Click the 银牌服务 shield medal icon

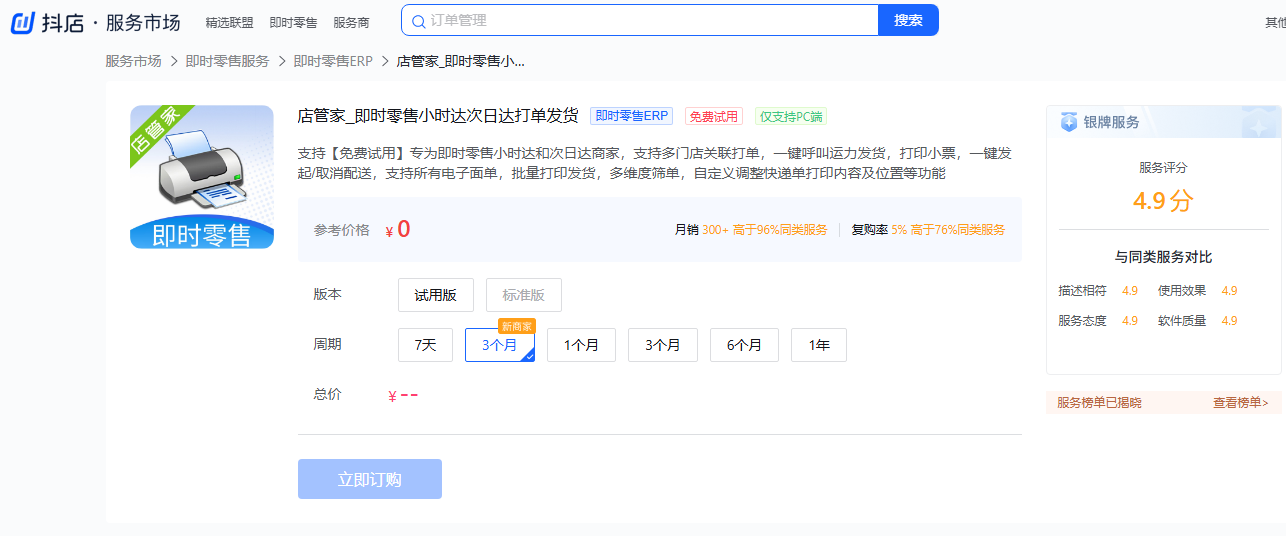pos(1068,122)
